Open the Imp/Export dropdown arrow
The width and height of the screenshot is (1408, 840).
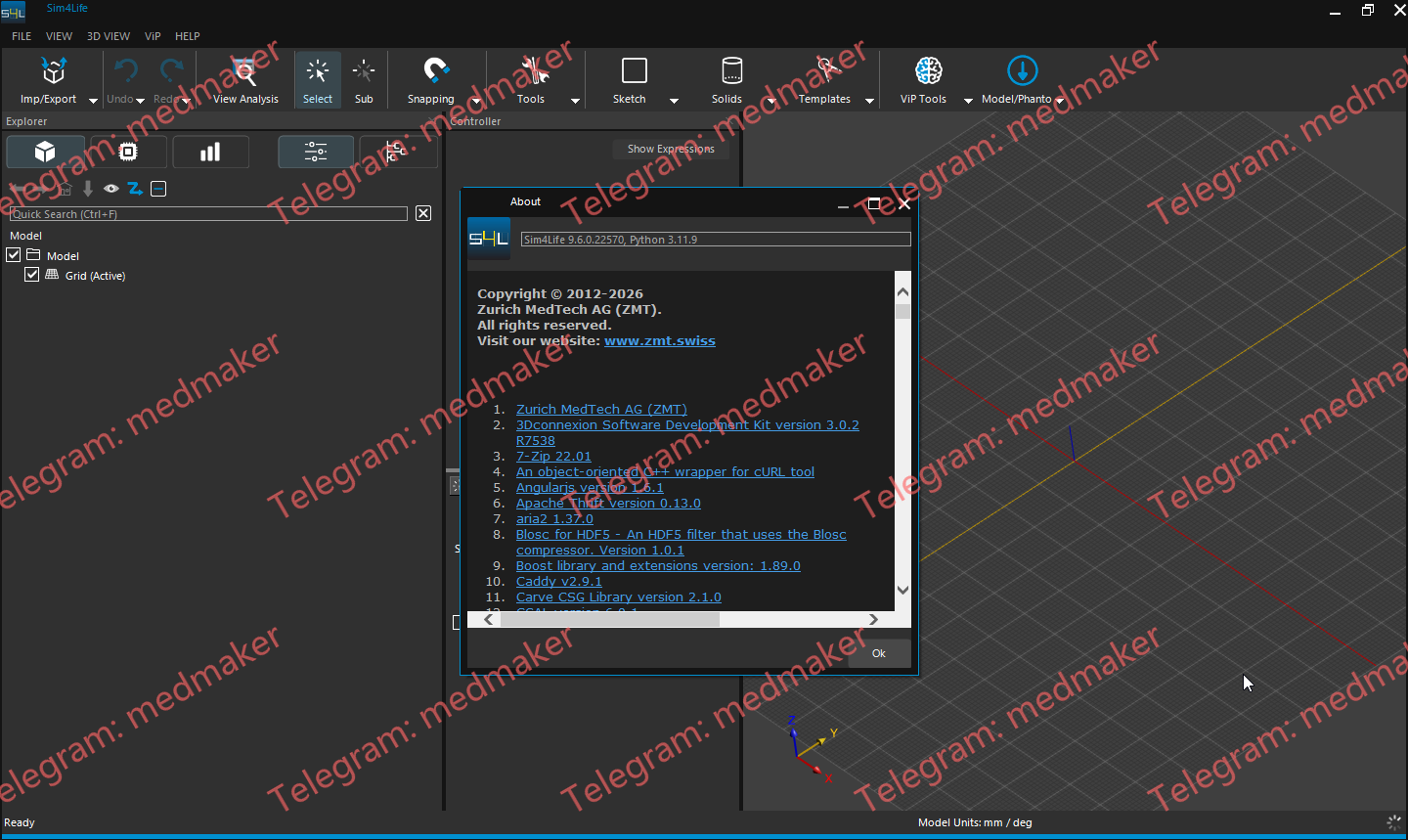pos(93,101)
